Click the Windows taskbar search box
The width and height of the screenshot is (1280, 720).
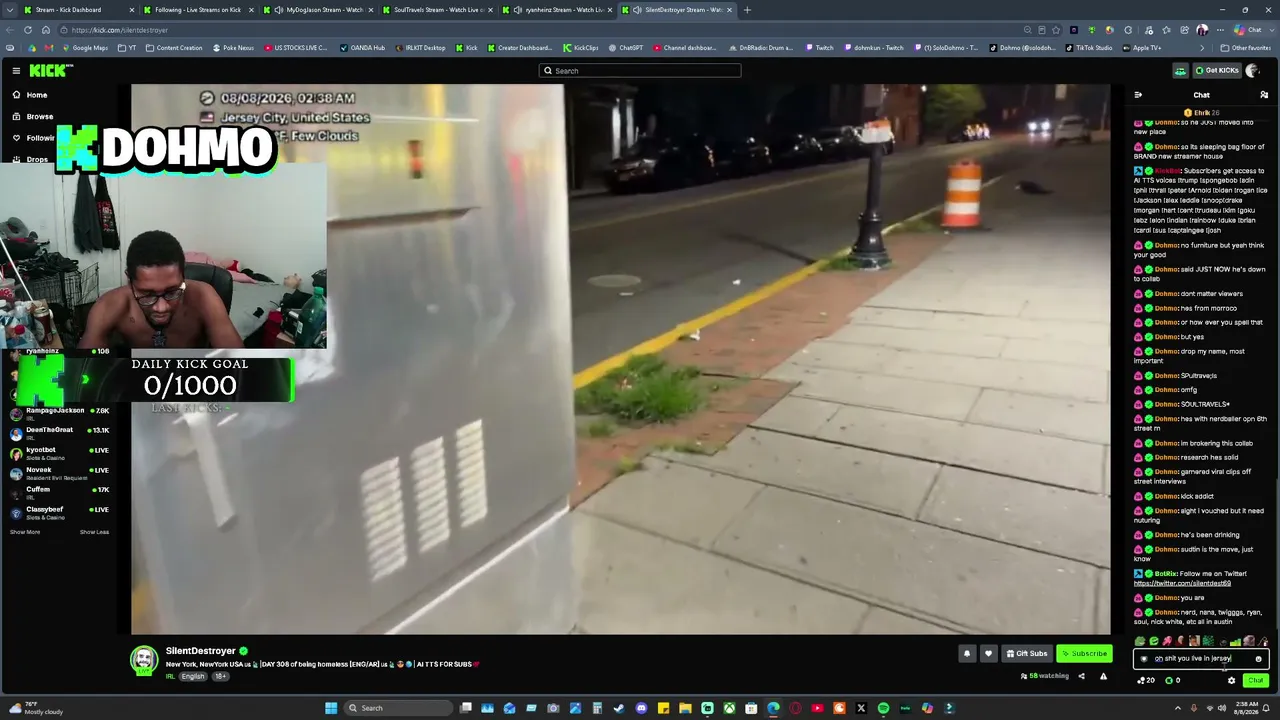(x=399, y=708)
